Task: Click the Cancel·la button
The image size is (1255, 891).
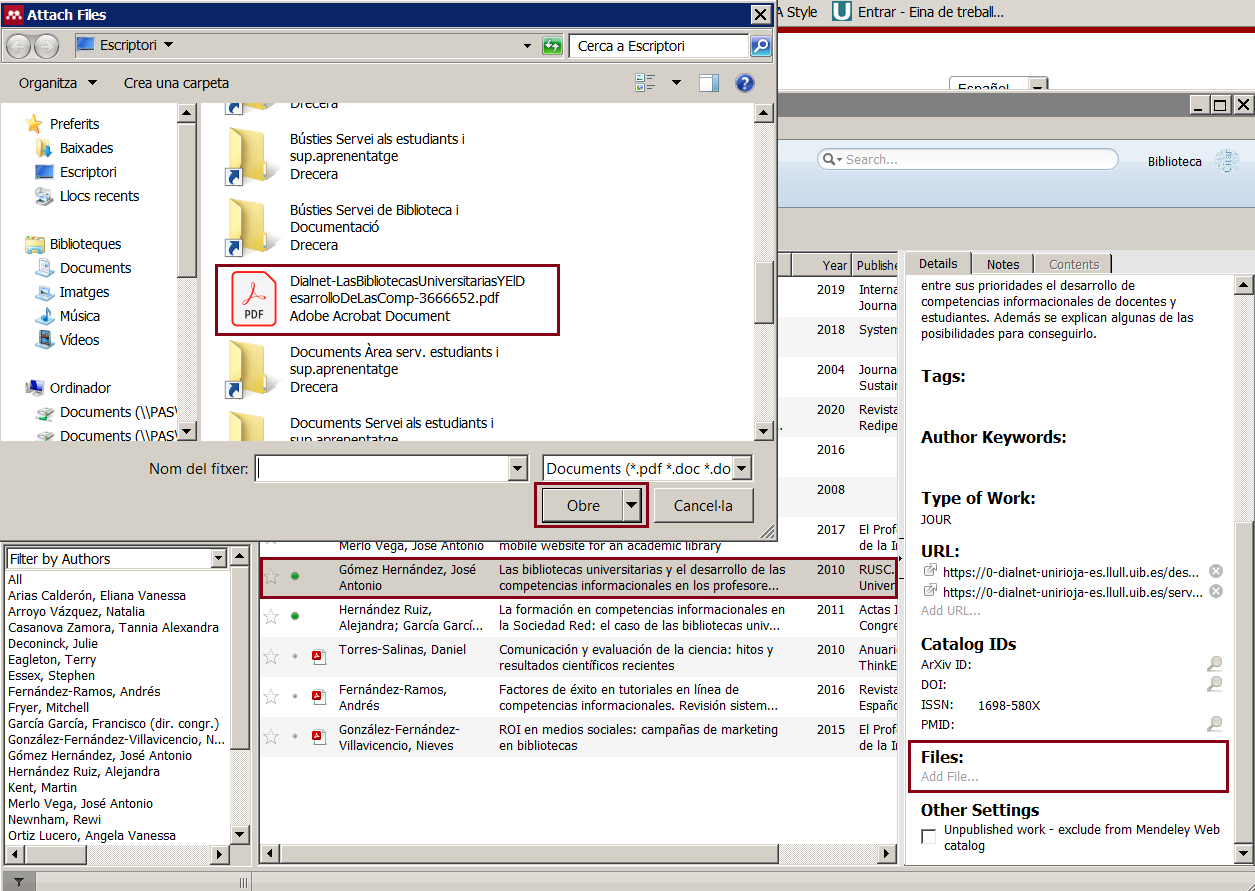Action: (703, 506)
